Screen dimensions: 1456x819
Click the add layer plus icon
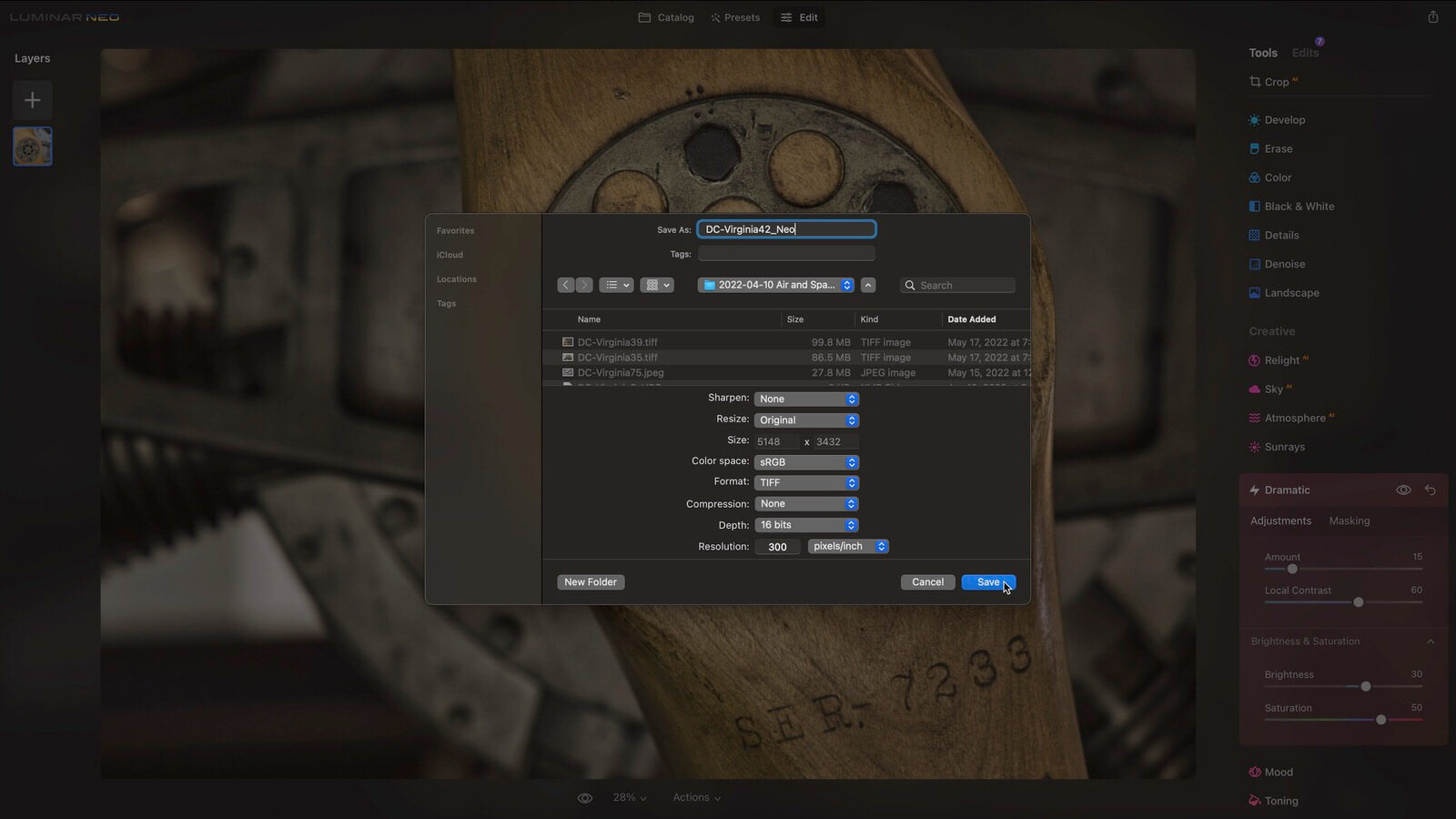(x=32, y=100)
